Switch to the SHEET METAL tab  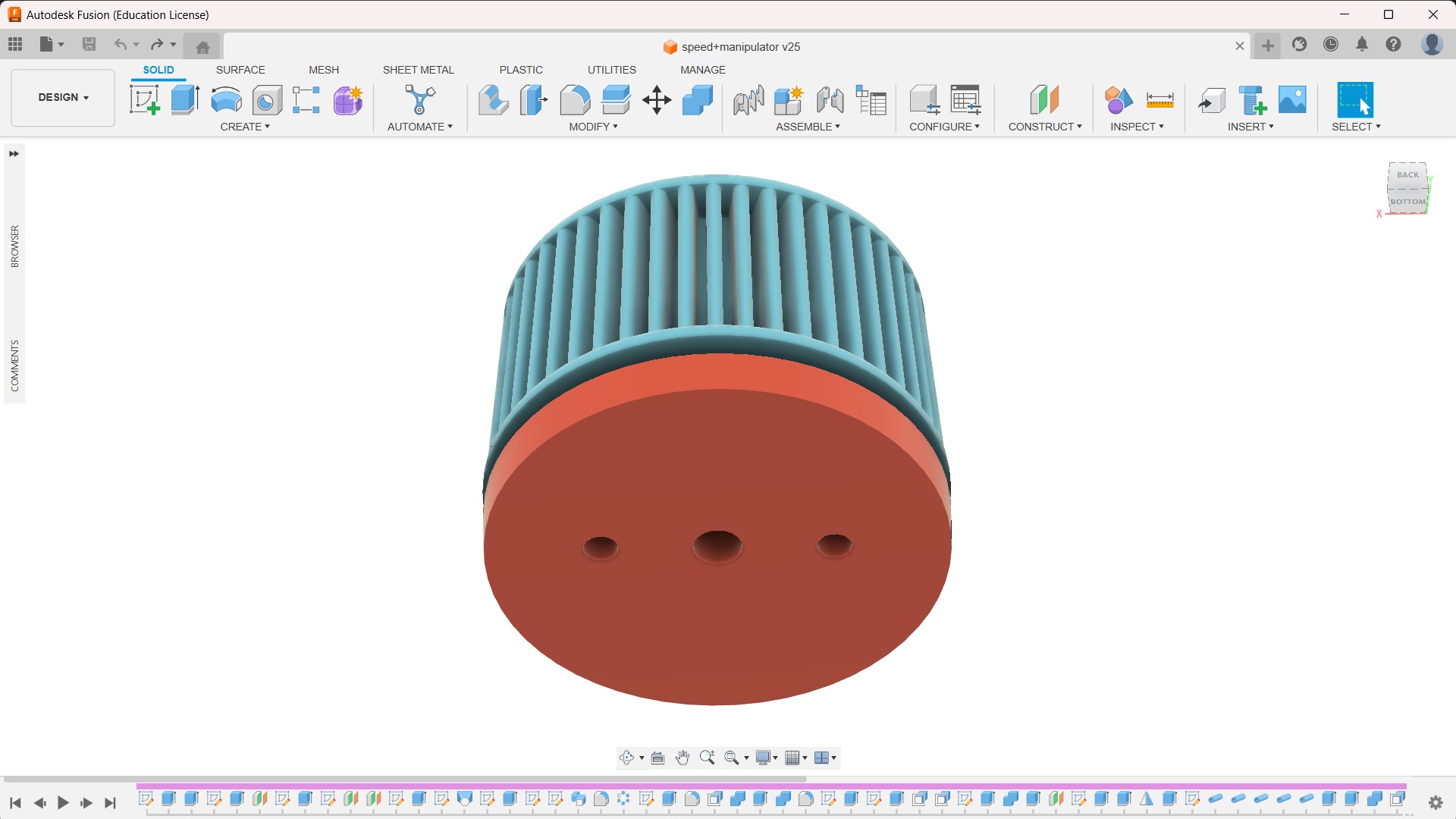[x=418, y=70]
